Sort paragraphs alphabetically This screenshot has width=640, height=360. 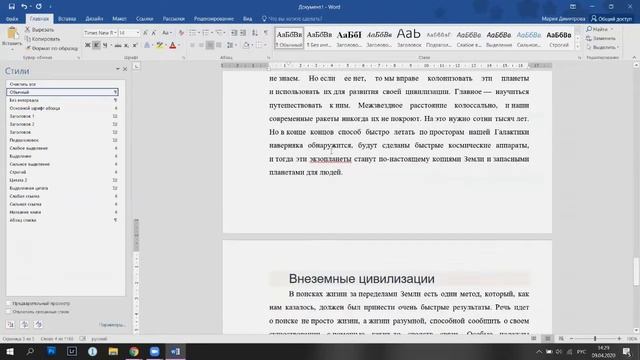[255, 33]
